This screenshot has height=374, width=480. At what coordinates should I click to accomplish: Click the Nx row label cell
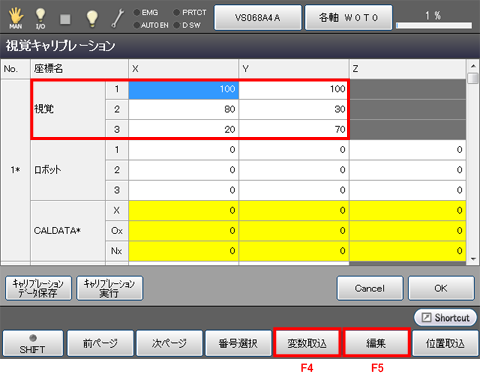tap(117, 251)
